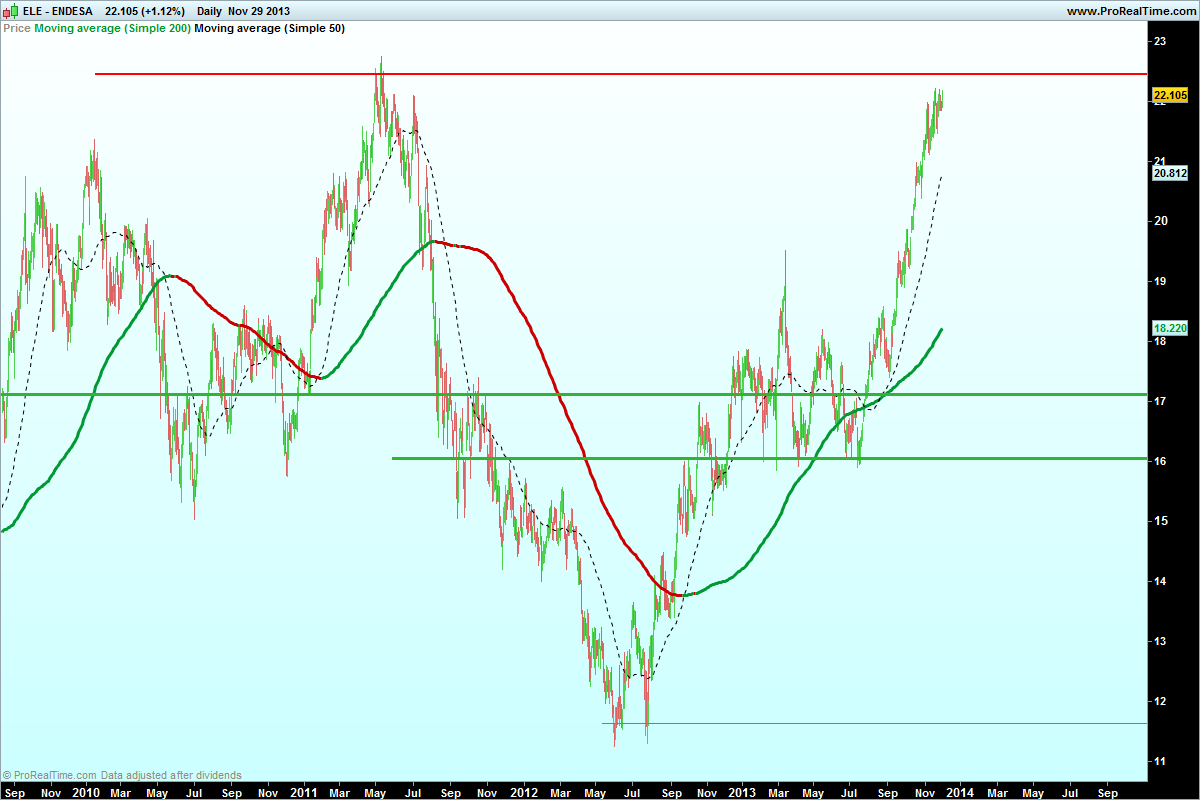Click the 11 level on price axis

point(1159,761)
